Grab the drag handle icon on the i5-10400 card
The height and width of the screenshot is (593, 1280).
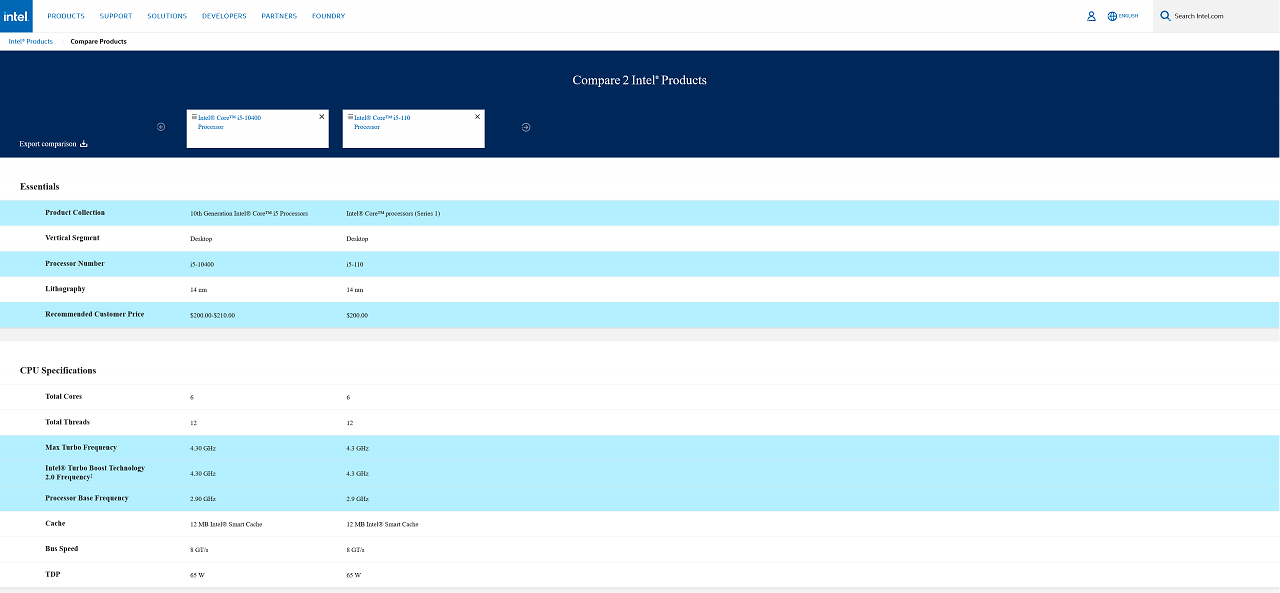[x=194, y=117]
